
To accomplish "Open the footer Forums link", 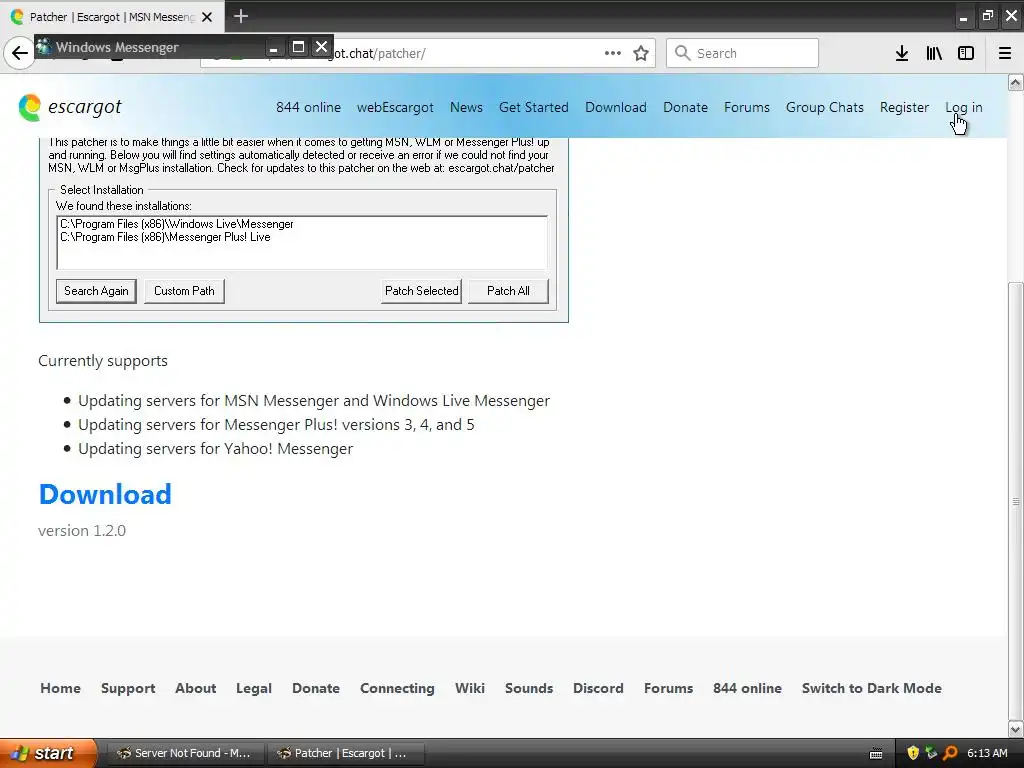I will (x=668, y=688).
